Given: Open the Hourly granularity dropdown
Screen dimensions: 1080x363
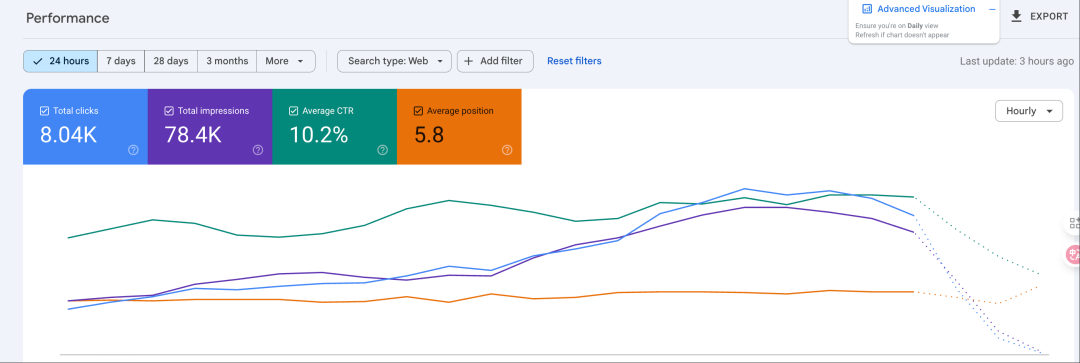Looking at the screenshot, I should [1029, 111].
